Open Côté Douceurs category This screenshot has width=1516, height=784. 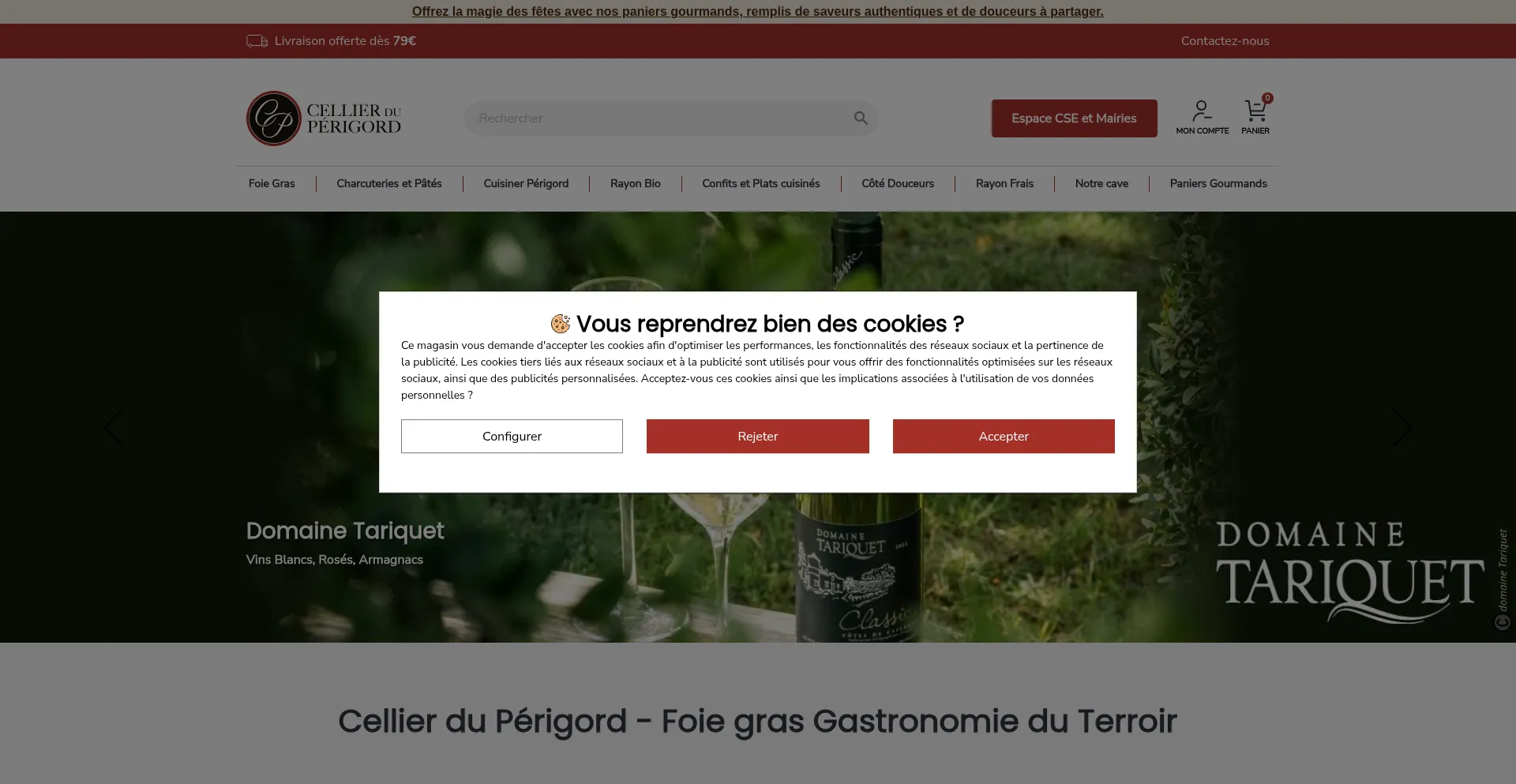pyautogui.click(x=898, y=183)
